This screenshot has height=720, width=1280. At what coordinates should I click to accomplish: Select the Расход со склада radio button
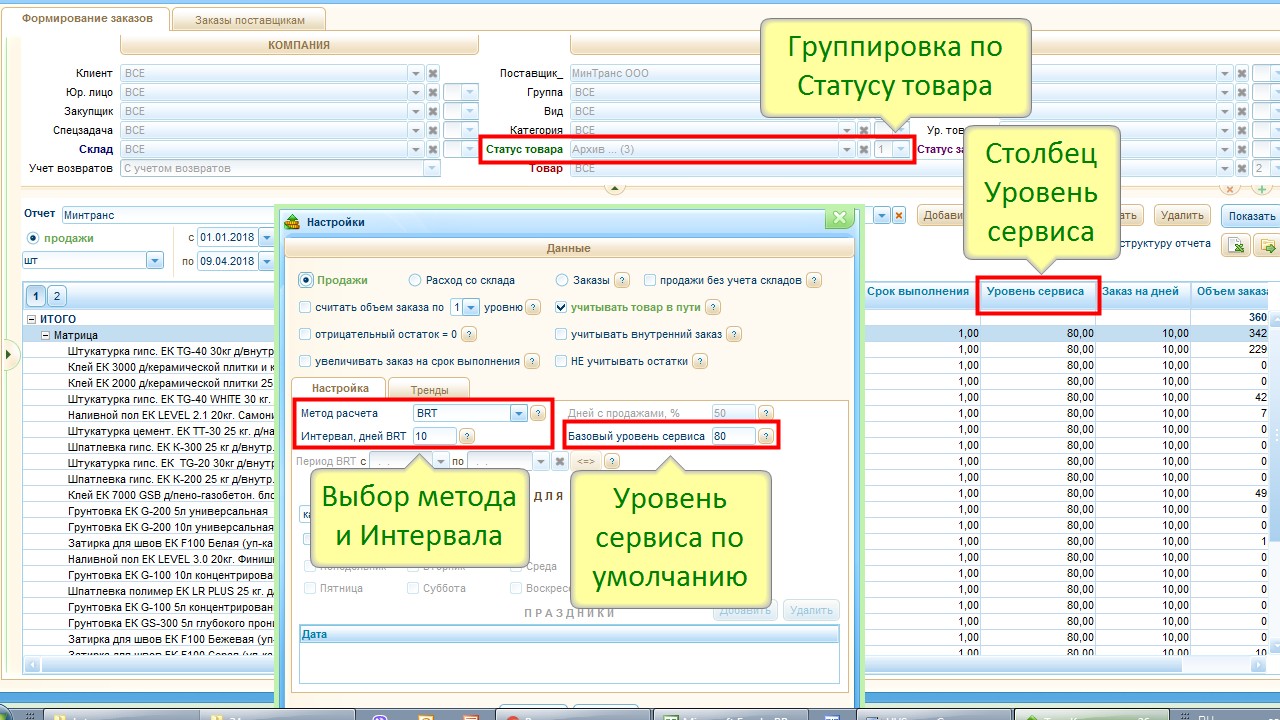coord(415,281)
